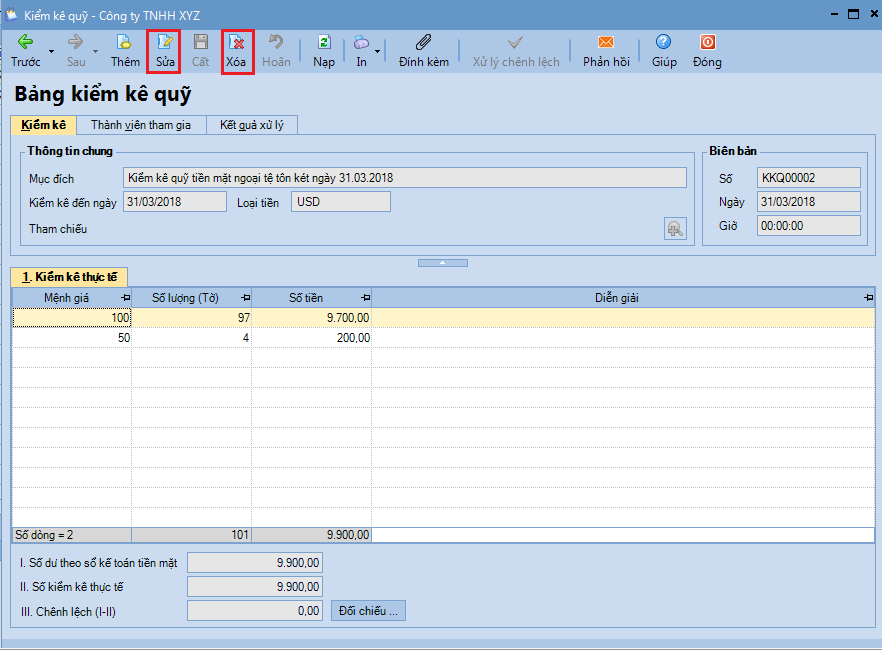The height and width of the screenshot is (650, 882).
Task: Switch to the Kiểm kê tab
Action: [x=43, y=125]
